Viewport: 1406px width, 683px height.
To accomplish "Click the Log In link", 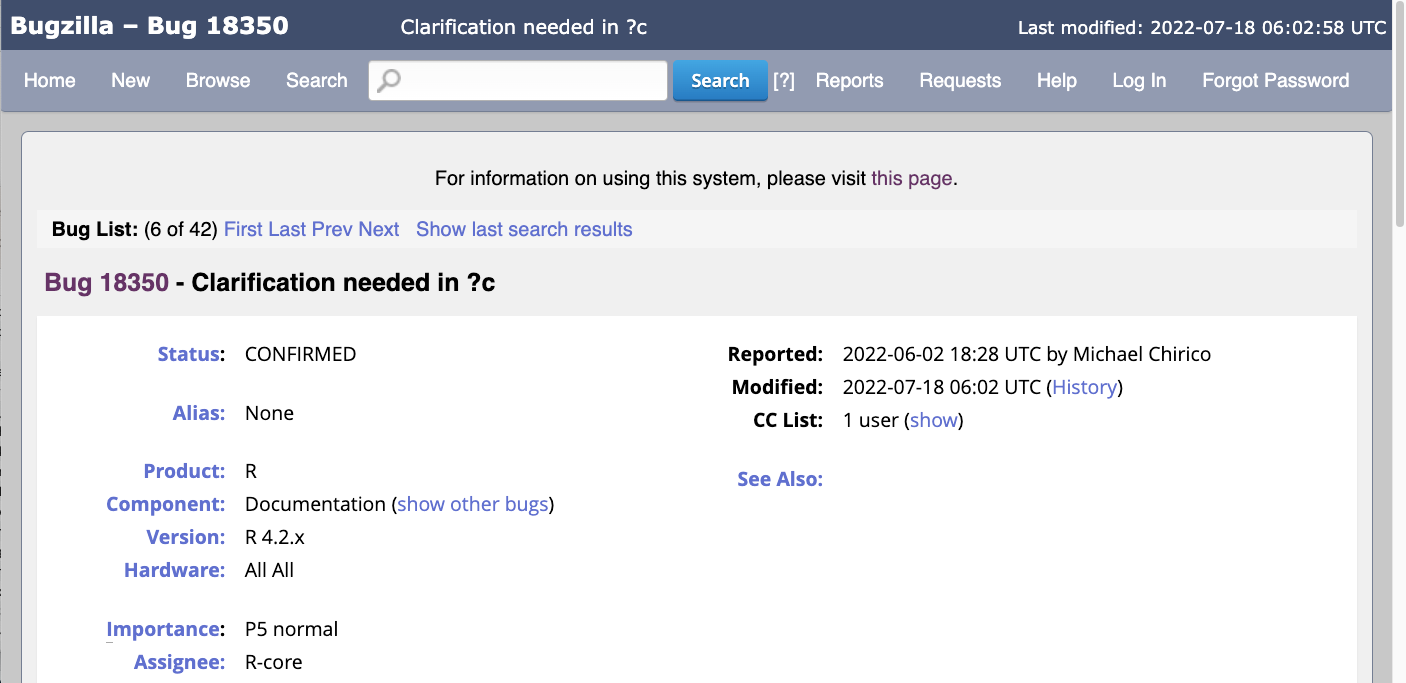I will point(1139,81).
